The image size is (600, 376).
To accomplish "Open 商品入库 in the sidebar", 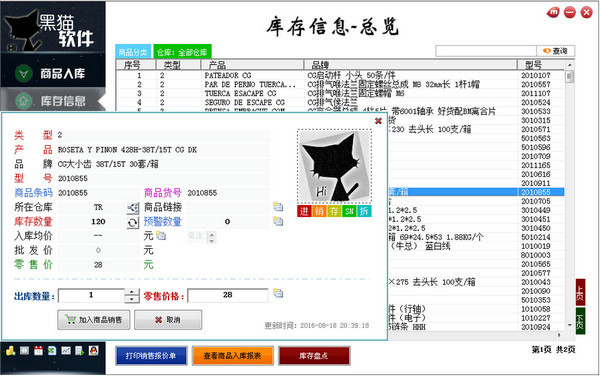I will coord(53,73).
